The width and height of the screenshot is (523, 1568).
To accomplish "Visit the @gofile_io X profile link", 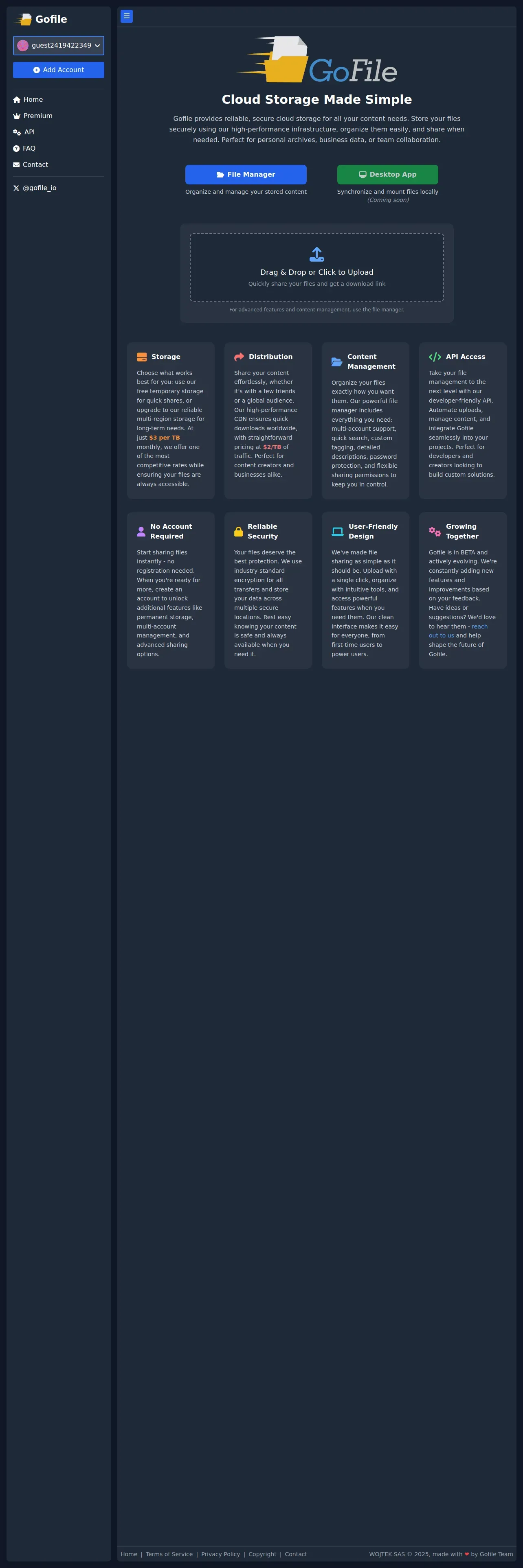I will pos(35,188).
